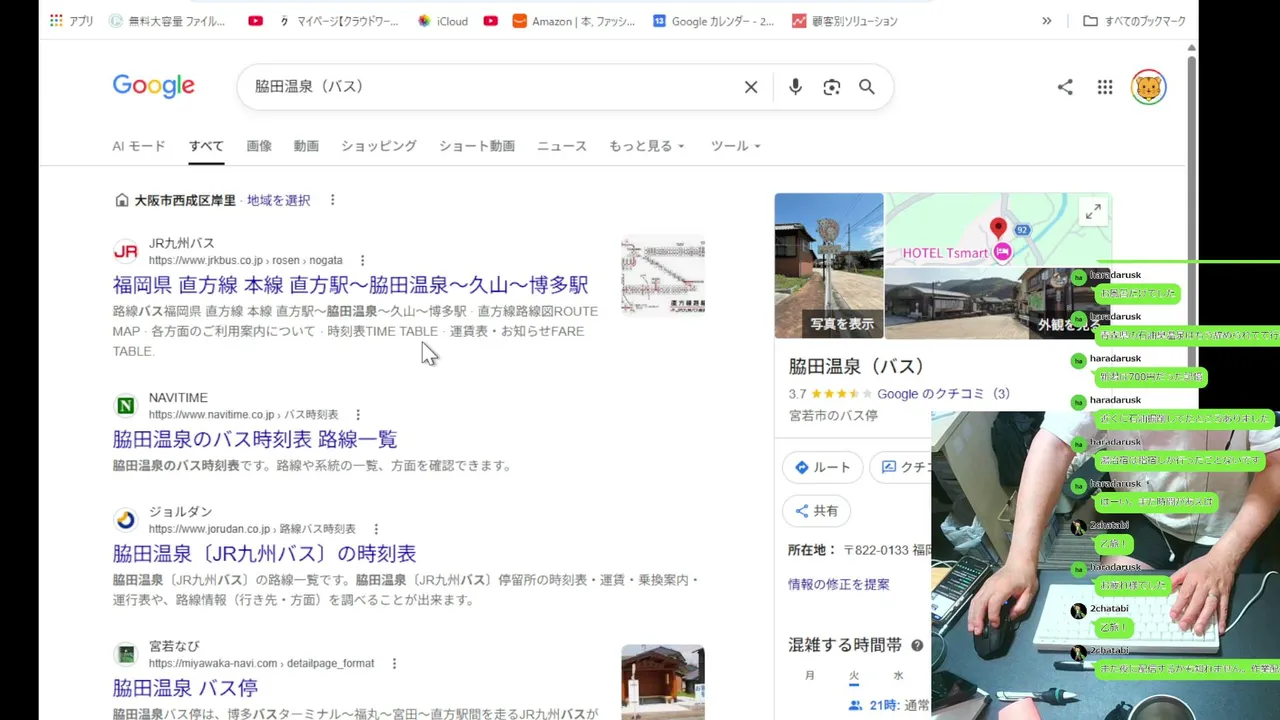Open options next to 地域を選択
The image size is (1280, 720).
[332, 200]
